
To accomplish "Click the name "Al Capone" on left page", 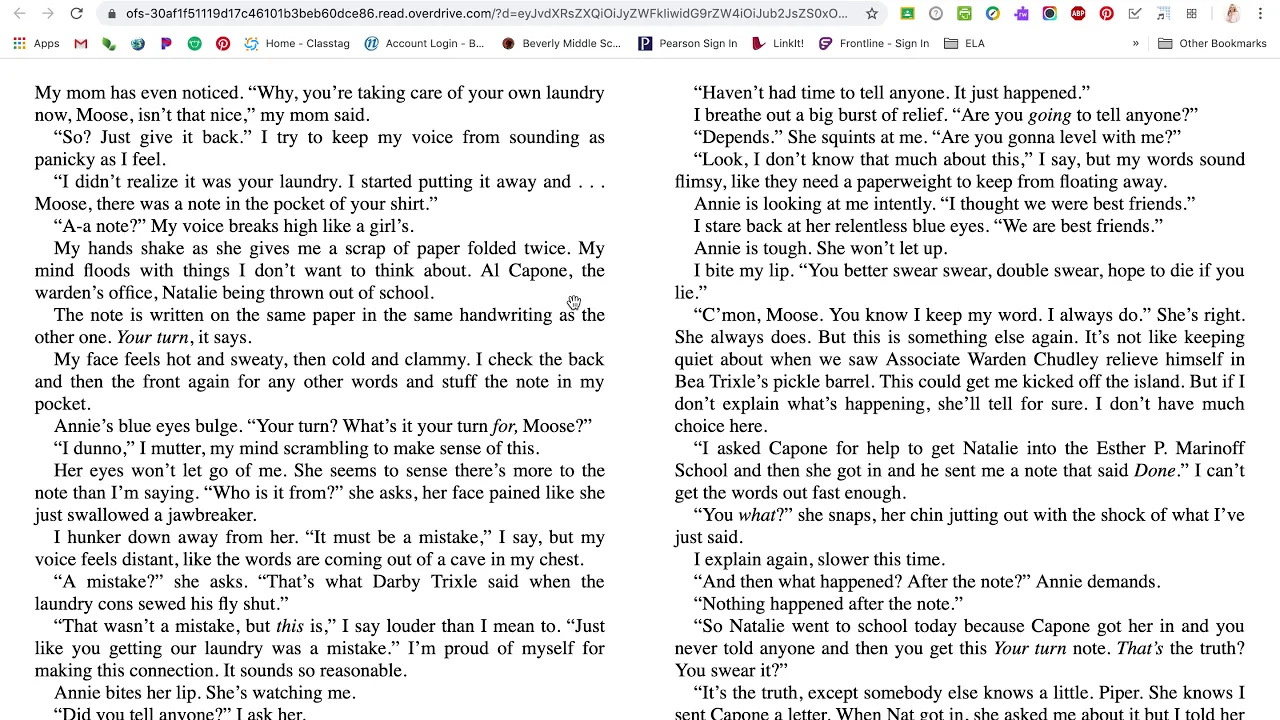I will 524,271.
